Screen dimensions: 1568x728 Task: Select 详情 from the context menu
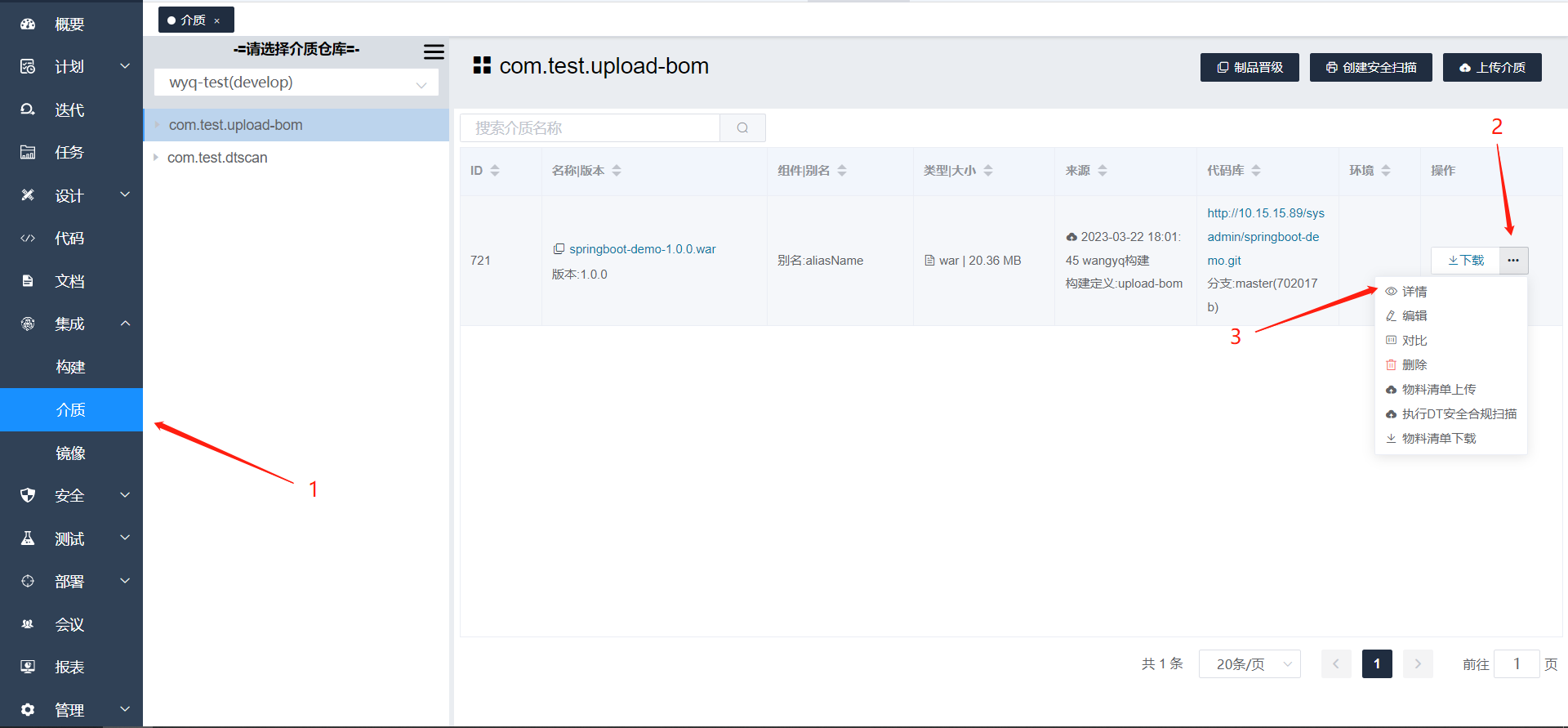pyautogui.click(x=1414, y=292)
